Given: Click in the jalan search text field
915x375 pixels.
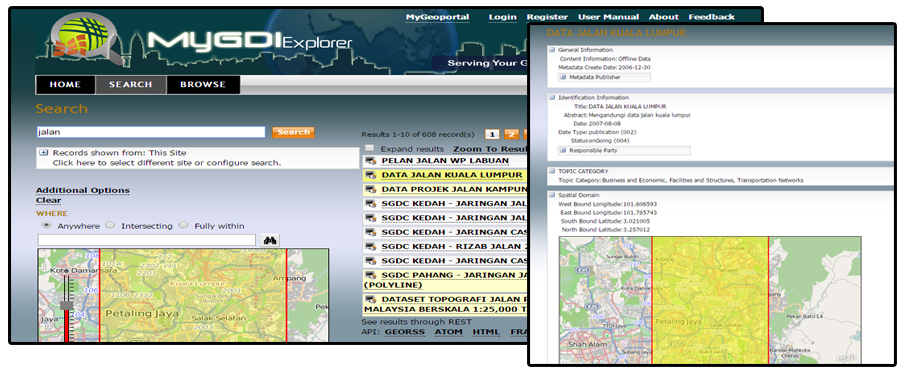Looking at the screenshot, I should click(x=151, y=132).
